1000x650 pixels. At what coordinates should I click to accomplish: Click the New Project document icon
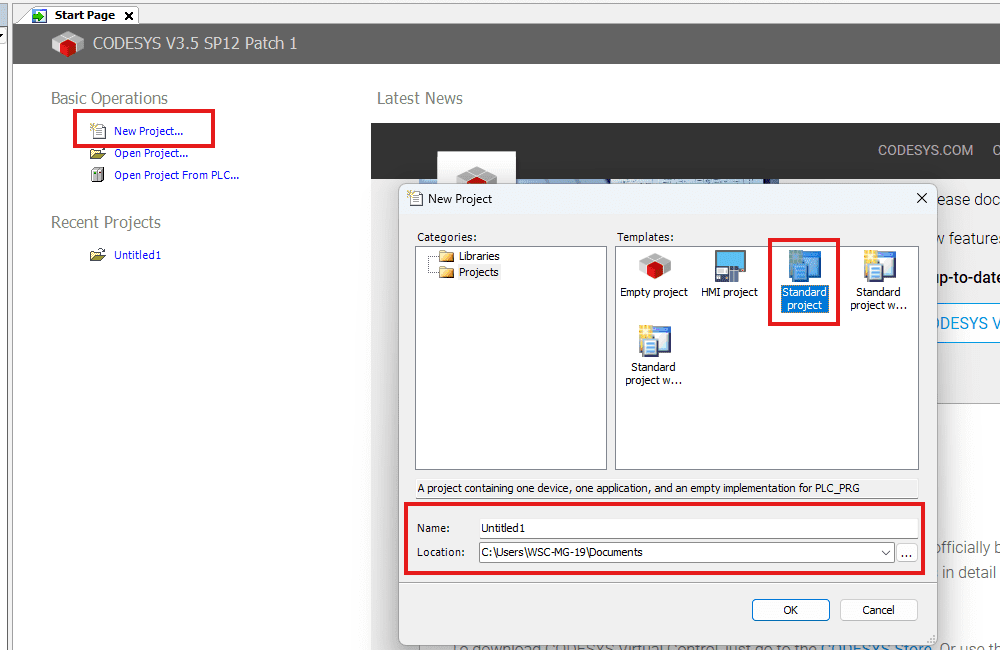98,131
